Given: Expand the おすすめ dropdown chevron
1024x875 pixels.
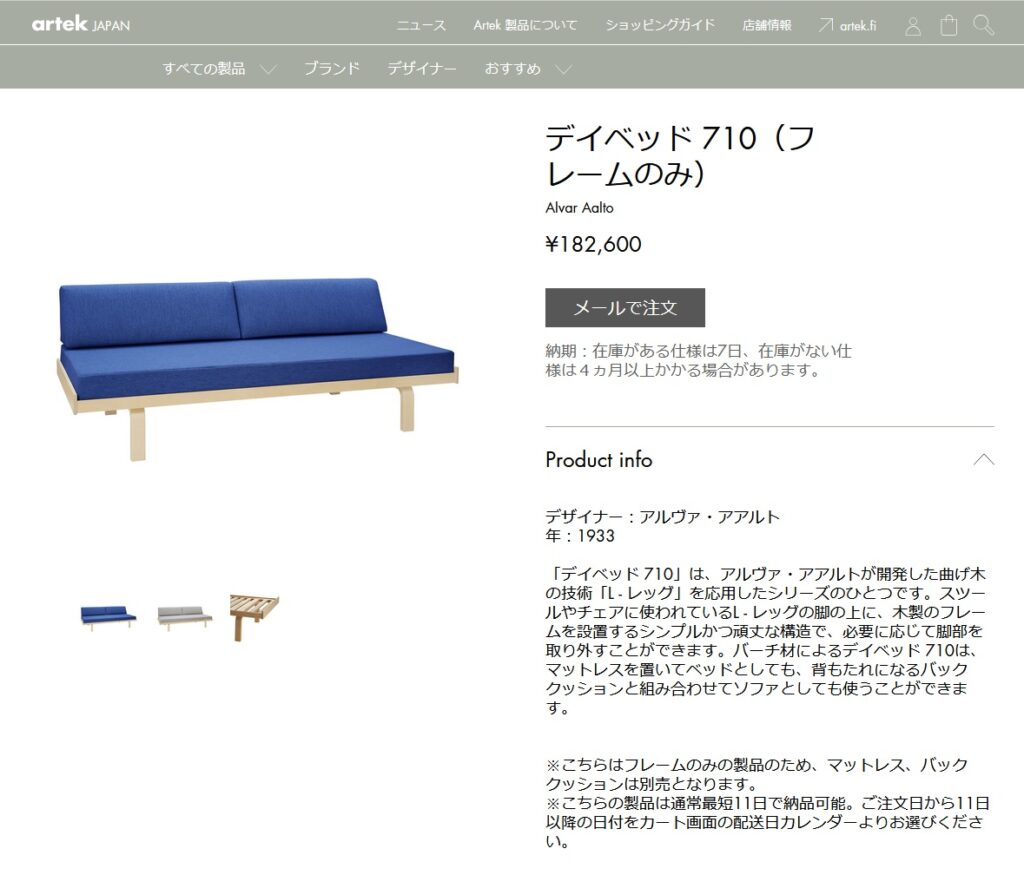Looking at the screenshot, I should [564, 69].
